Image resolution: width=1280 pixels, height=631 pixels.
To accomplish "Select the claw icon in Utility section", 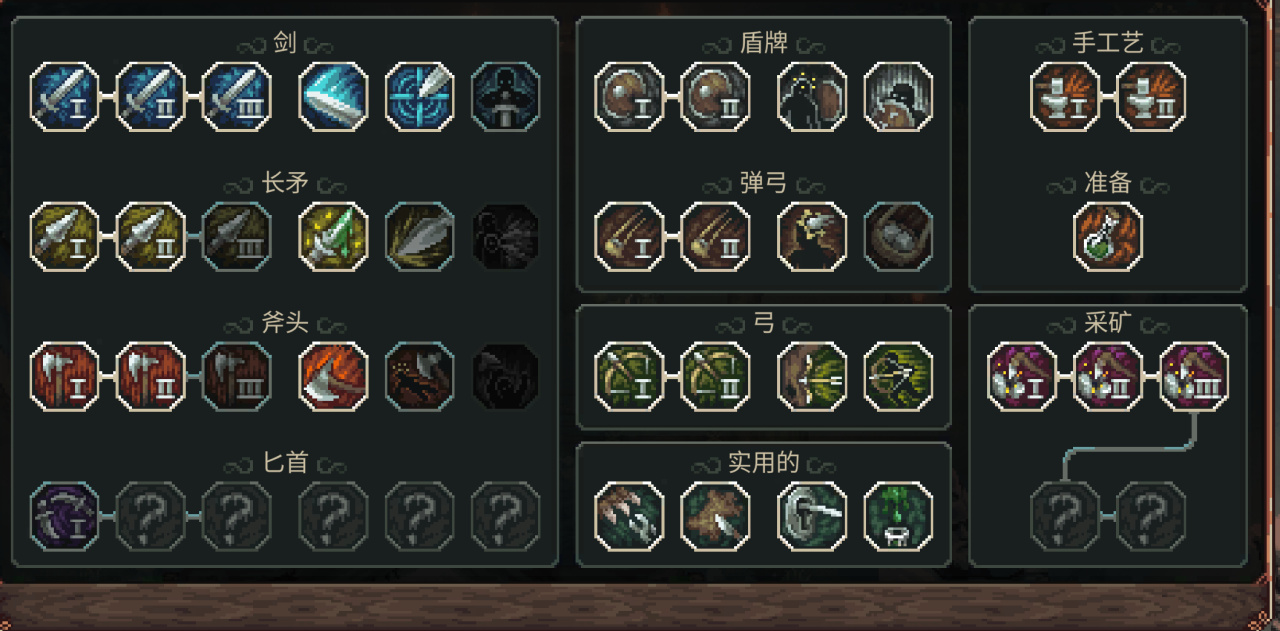I will 629,517.
